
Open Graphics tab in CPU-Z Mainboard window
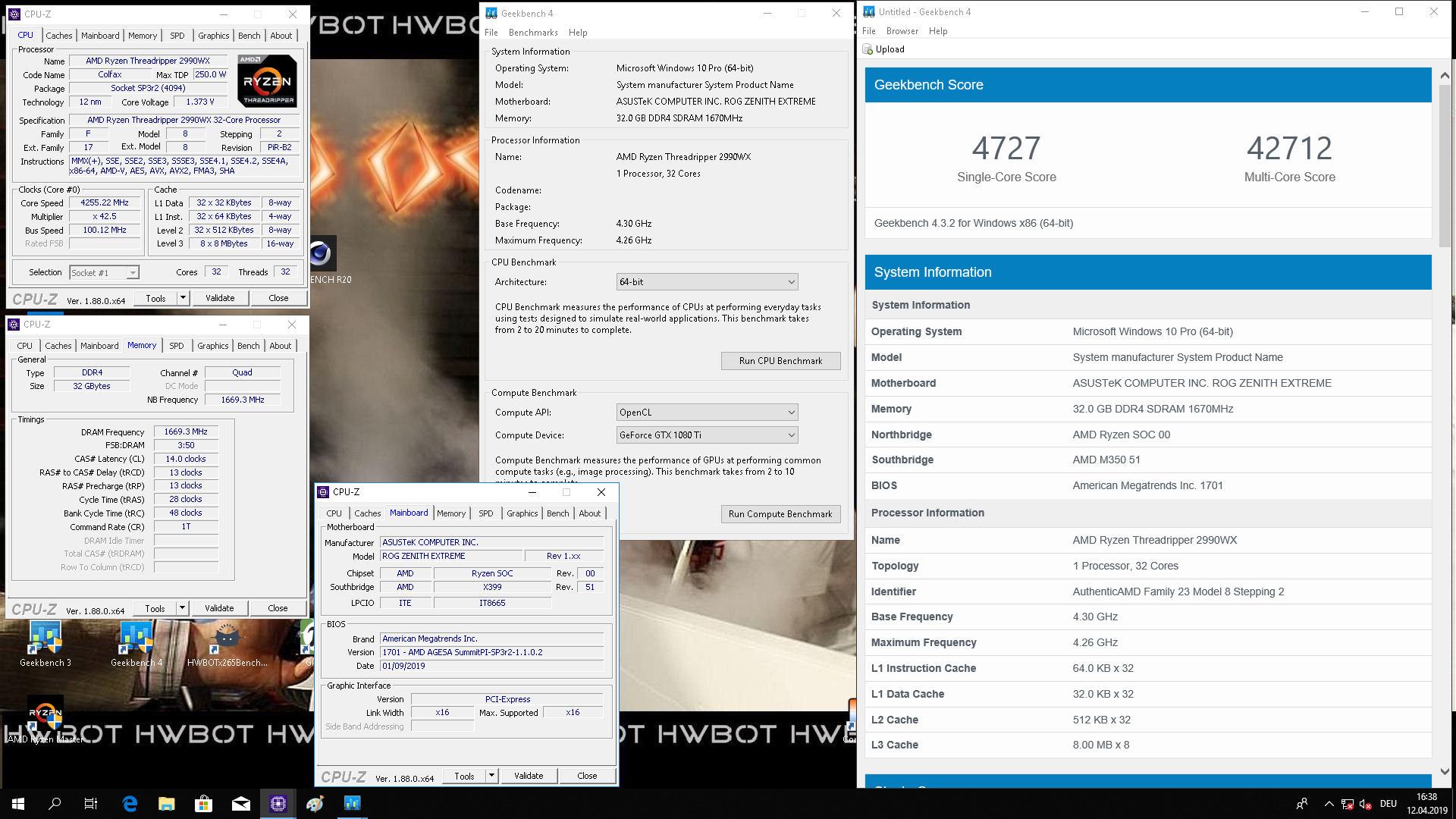coord(522,513)
